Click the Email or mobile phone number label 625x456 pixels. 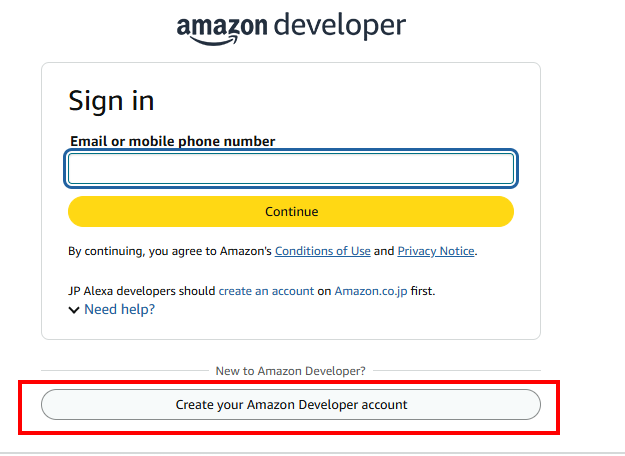173,141
